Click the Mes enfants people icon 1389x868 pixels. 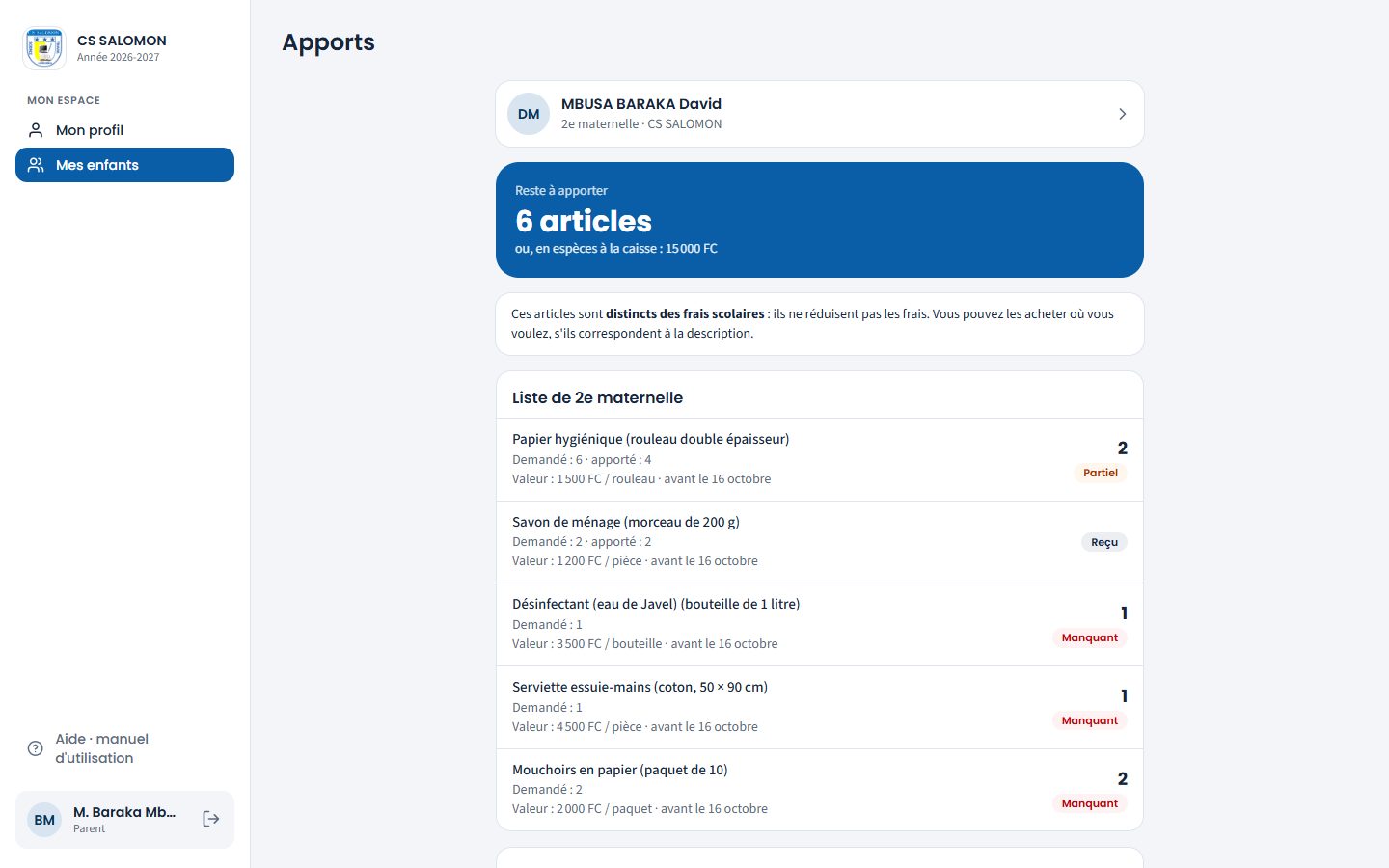pyautogui.click(x=36, y=165)
